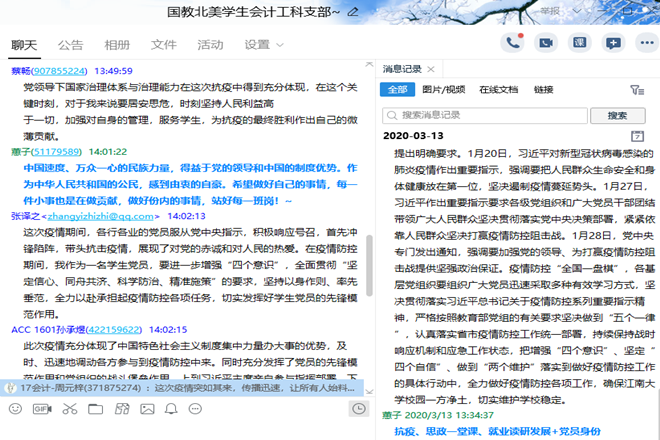Open the 课 online class feature
The width and height of the screenshot is (660, 440).
[x=579, y=43]
